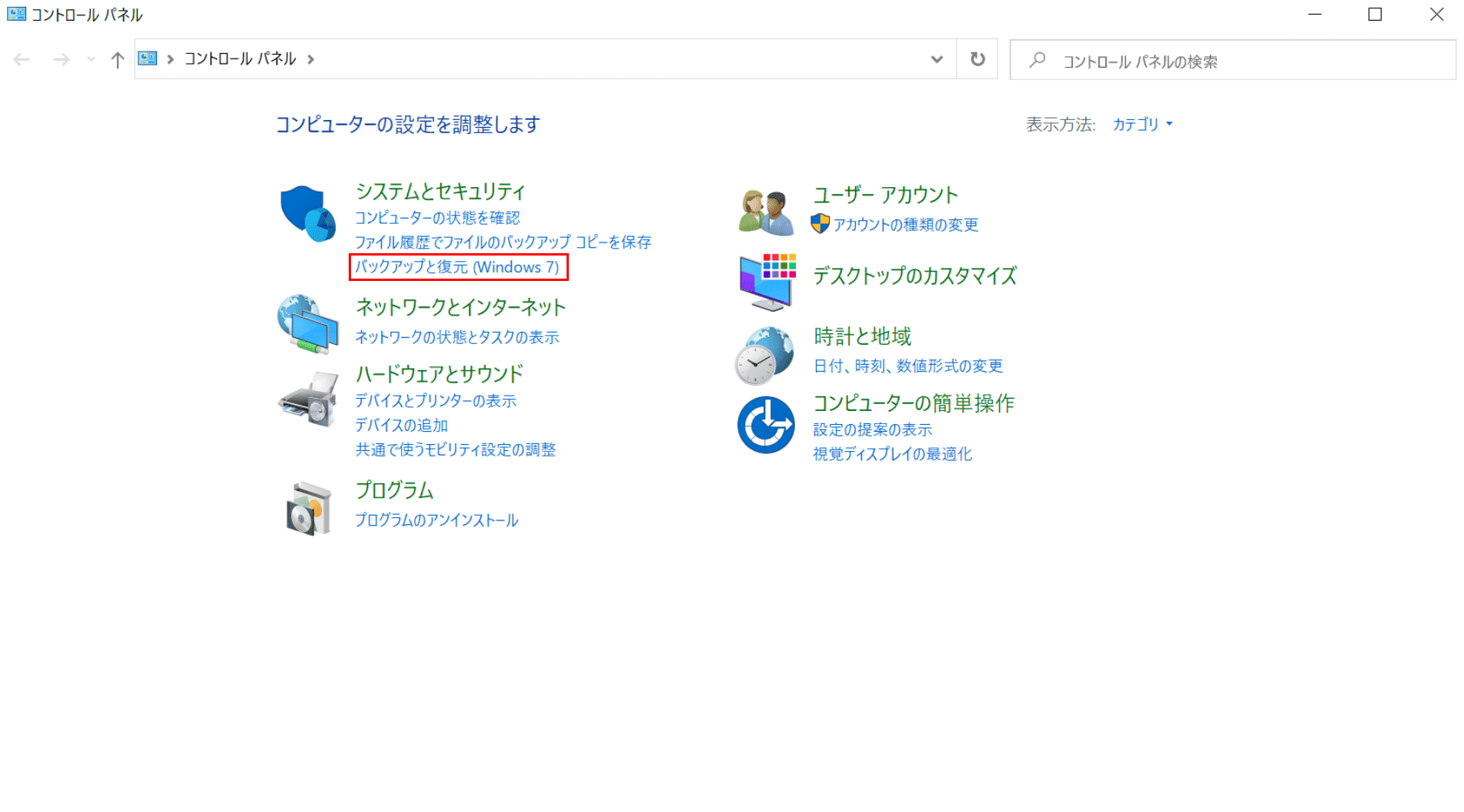This screenshot has height=812, width=1464.
Task: Open the Programs disc icon
Action: point(308,509)
